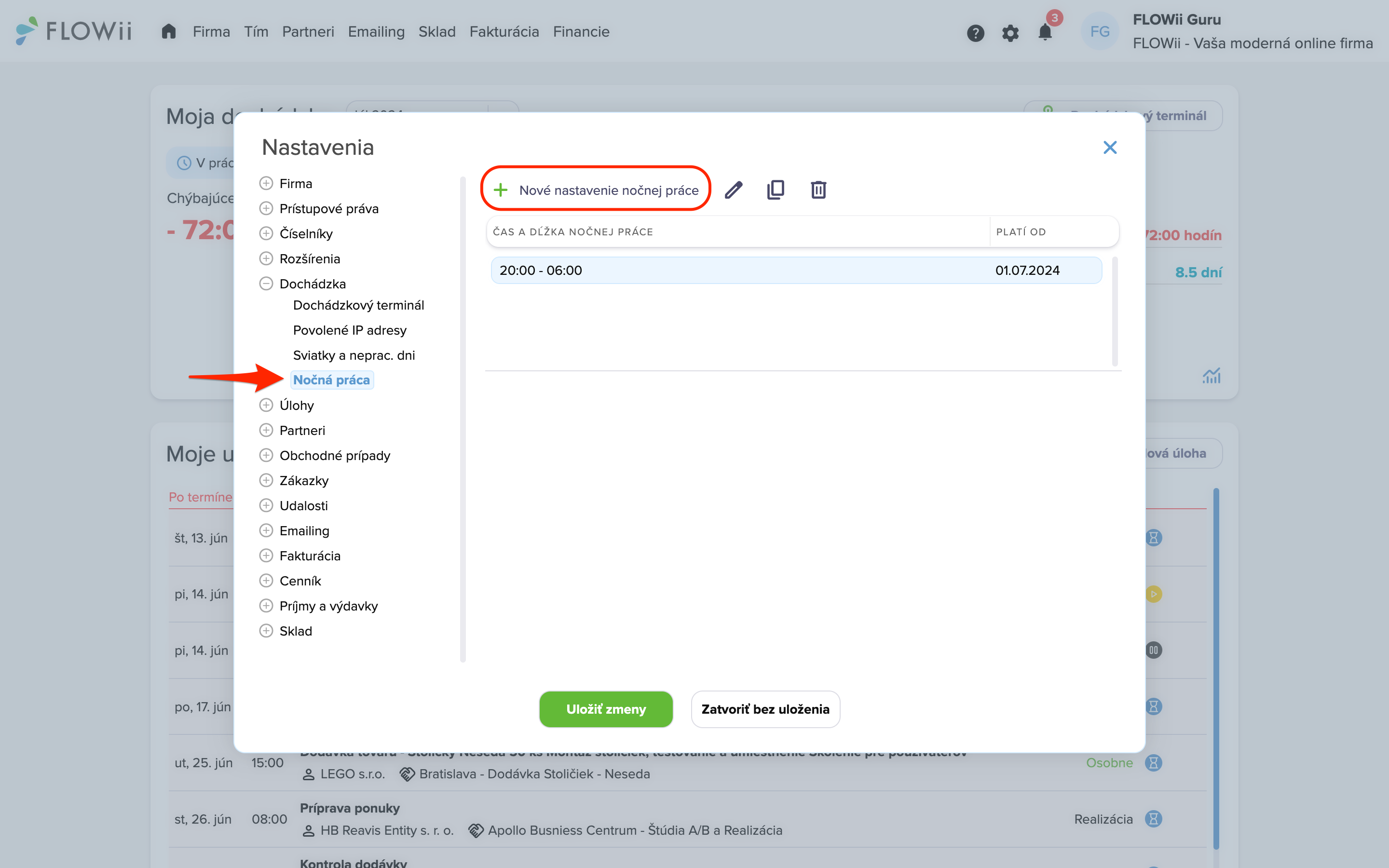
Task: Click the FG user avatar
Action: point(1100,31)
